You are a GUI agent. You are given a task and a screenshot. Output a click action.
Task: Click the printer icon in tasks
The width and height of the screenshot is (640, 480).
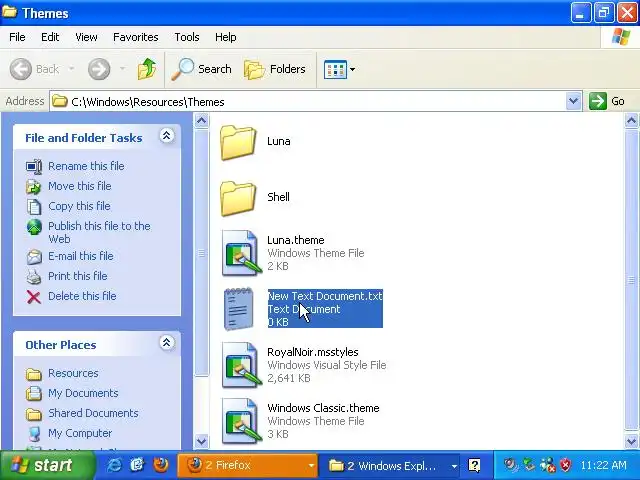coord(34,277)
